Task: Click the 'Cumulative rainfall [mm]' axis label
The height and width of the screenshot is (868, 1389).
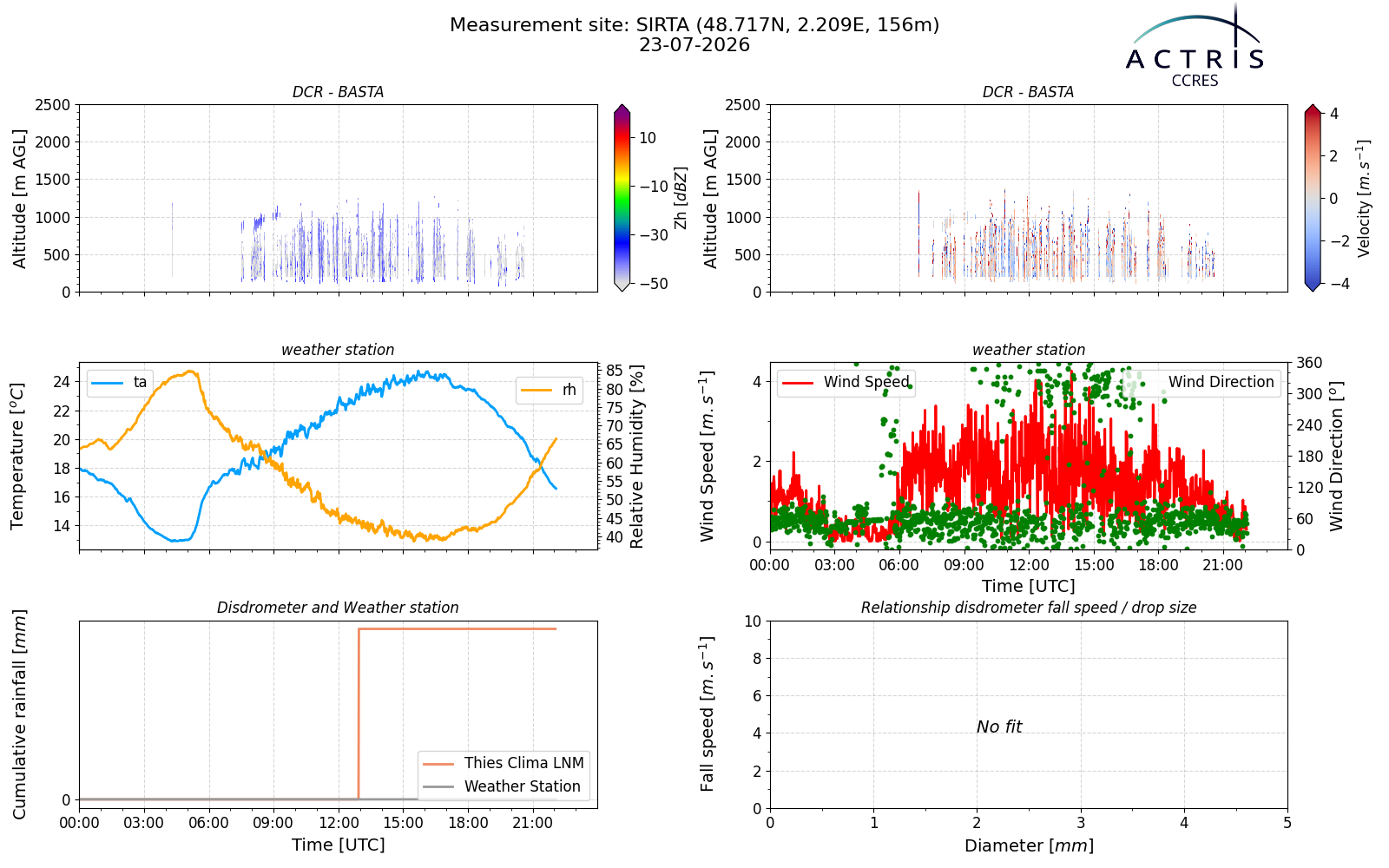Action: click(x=20, y=714)
